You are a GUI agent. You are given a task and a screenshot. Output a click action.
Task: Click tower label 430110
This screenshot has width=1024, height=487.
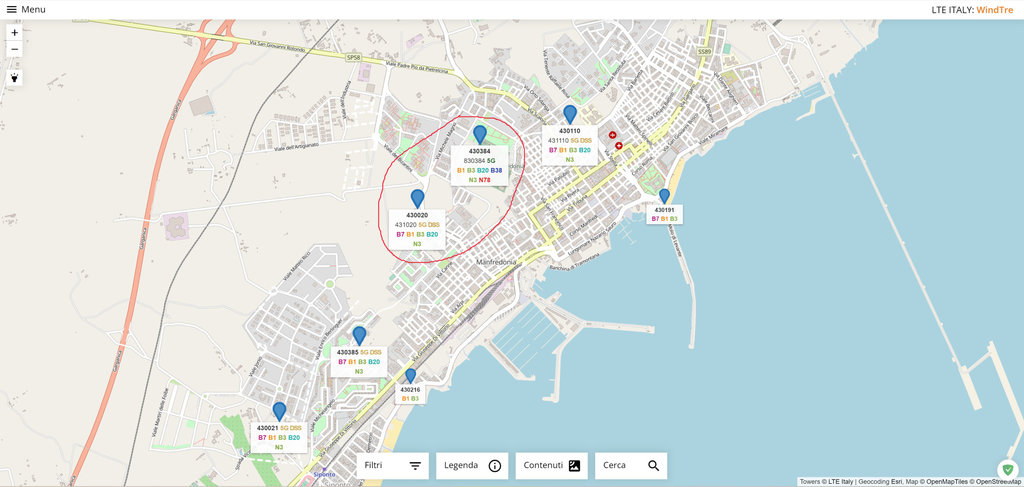[x=569, y=131]
